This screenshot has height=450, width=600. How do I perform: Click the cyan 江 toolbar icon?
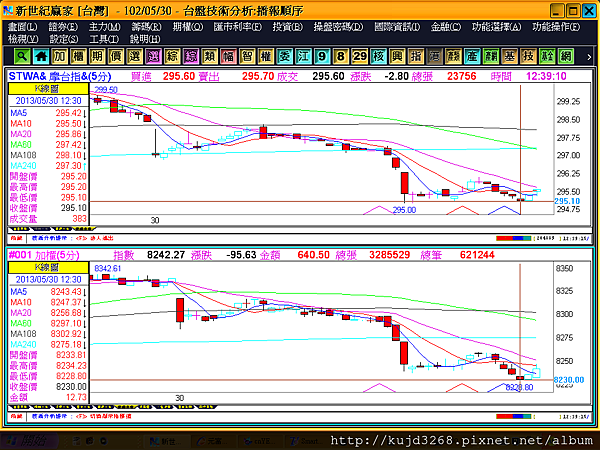pos(303,57)
